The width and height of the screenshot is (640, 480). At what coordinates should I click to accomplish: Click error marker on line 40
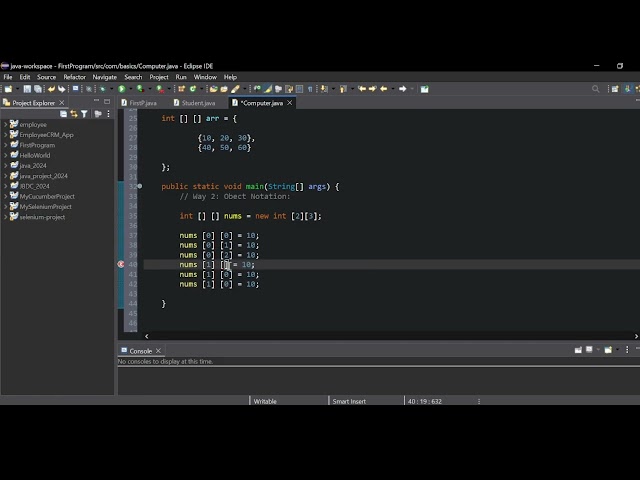click(121, 264)
